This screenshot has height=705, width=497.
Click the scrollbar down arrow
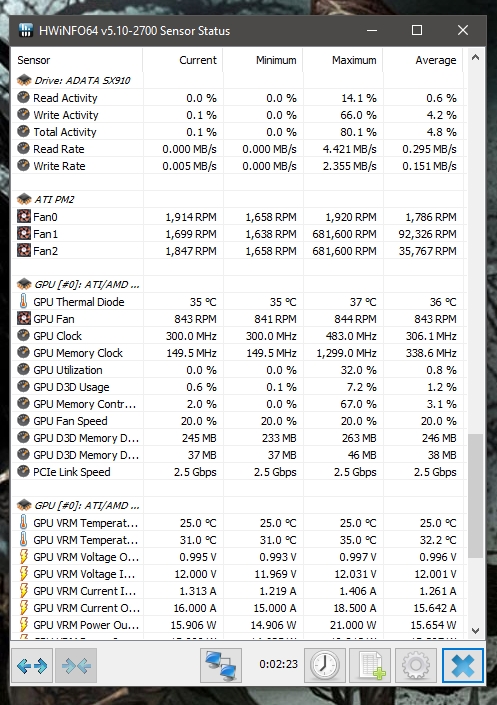click(x=475, y=631)
